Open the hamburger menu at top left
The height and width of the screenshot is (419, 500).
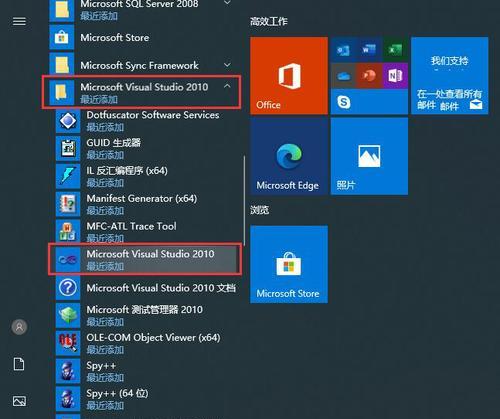point(19,22)
